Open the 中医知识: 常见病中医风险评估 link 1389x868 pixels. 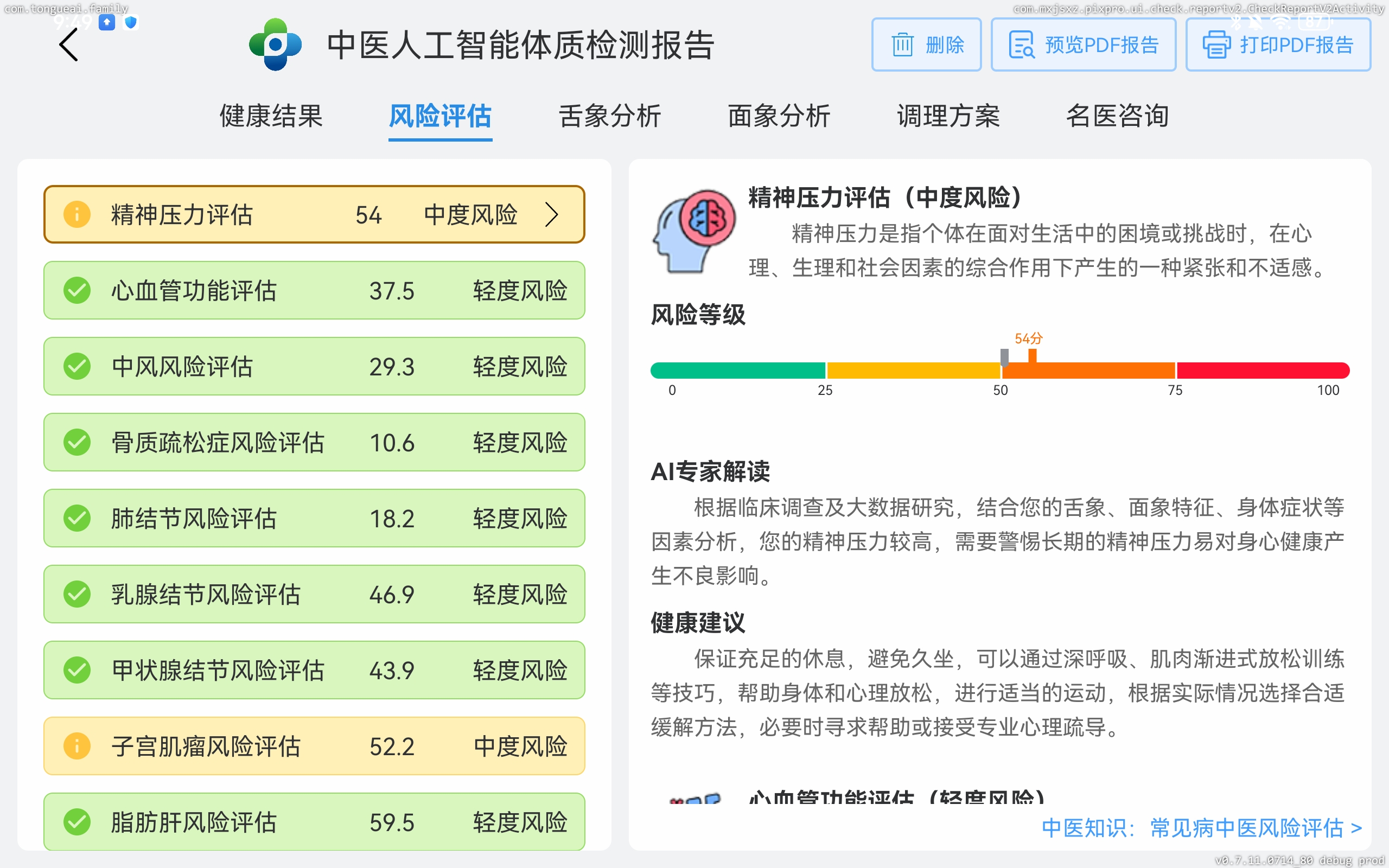[x=1201, y=828]
